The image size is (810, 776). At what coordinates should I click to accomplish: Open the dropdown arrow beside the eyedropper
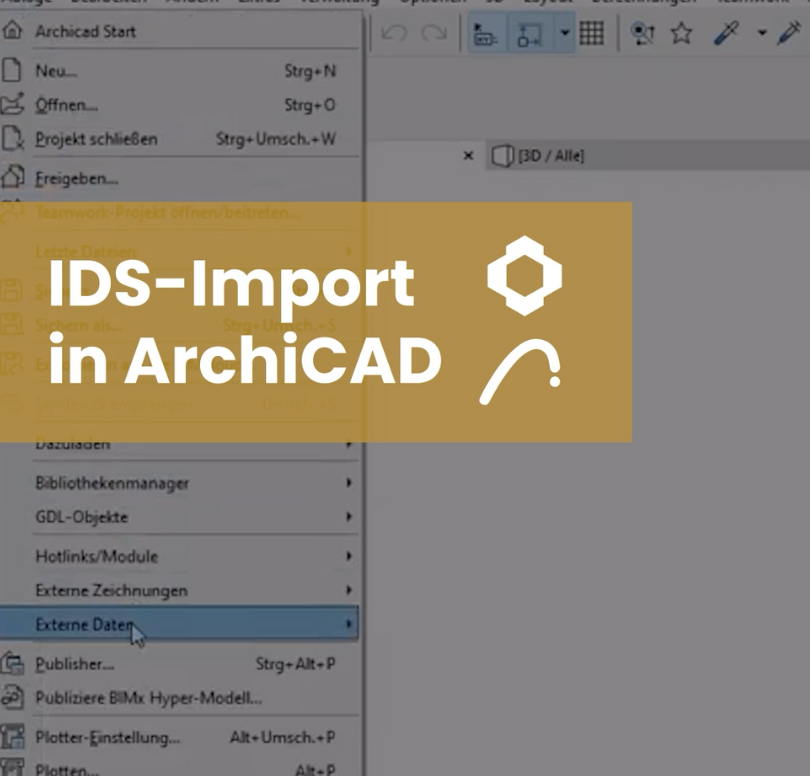[761, 33]
